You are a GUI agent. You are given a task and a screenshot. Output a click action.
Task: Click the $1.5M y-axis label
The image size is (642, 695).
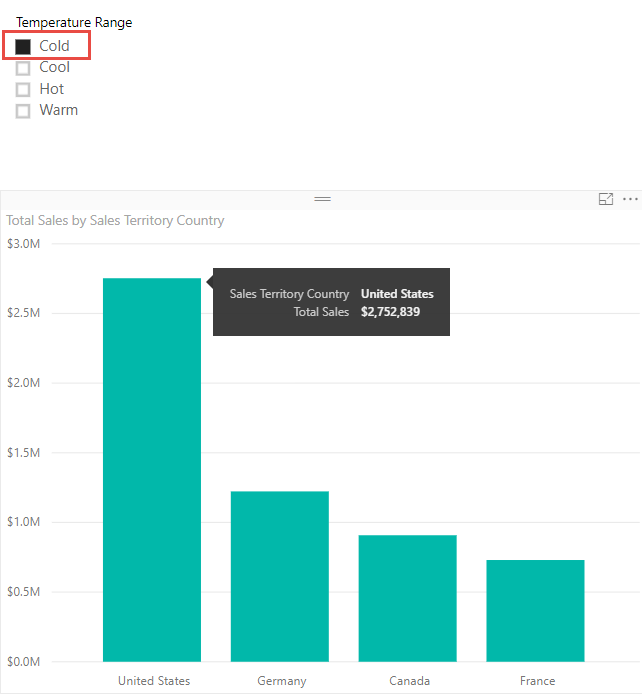pos(24,453)
